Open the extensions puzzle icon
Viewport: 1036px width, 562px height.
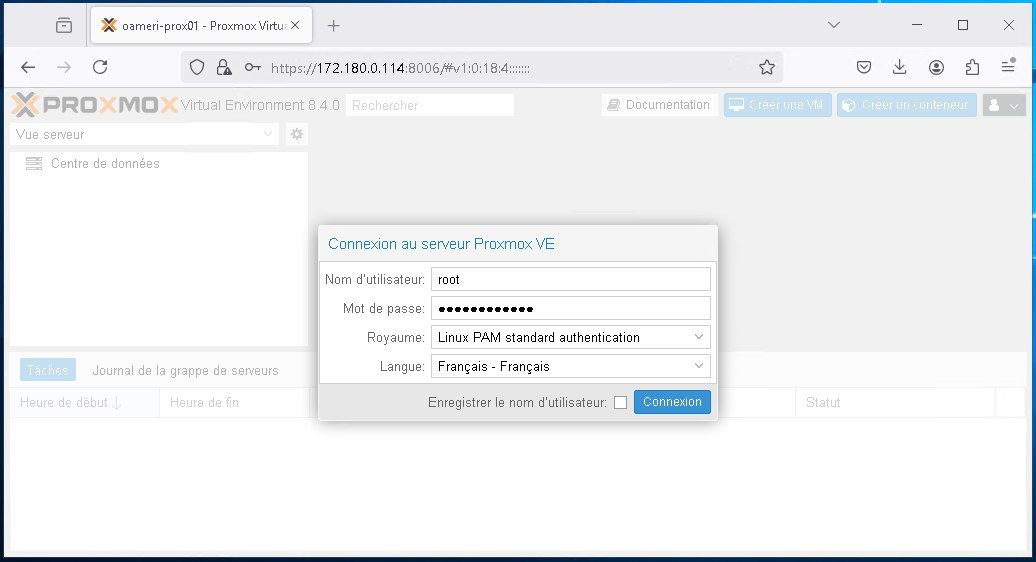[x=972, y=67]
